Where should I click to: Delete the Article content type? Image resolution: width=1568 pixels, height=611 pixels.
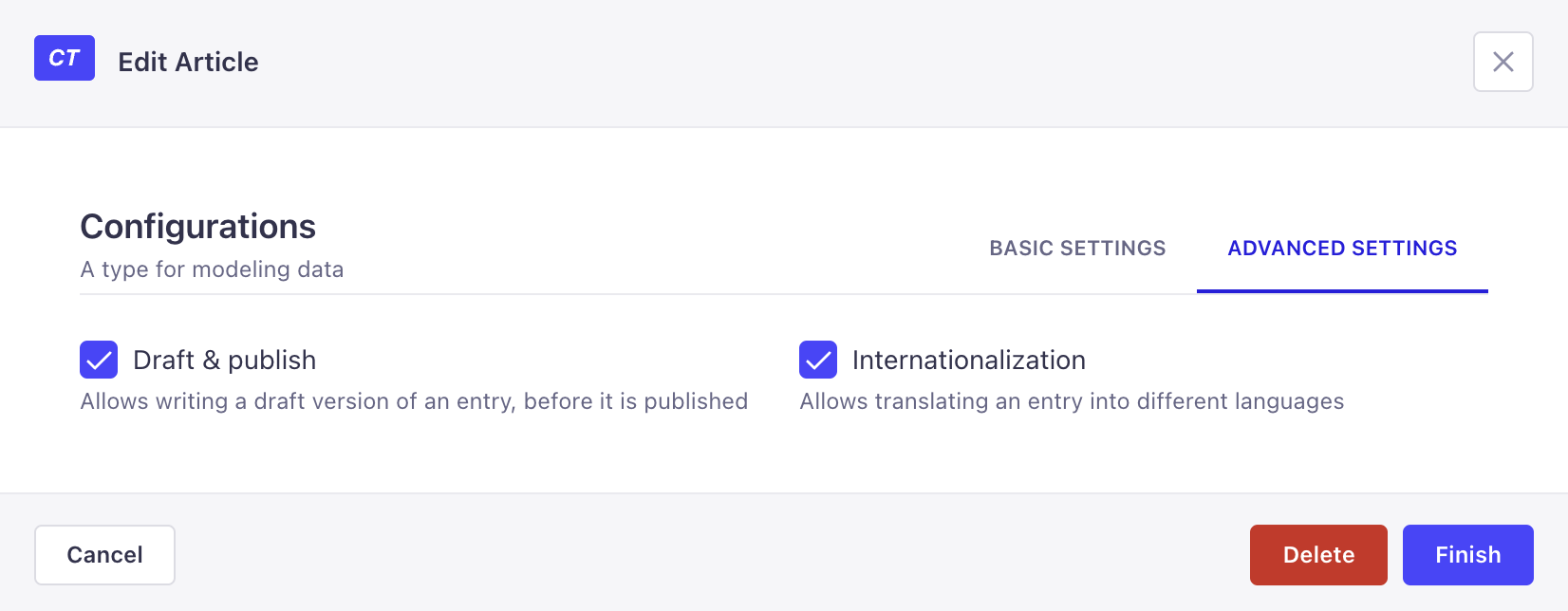1318,554
